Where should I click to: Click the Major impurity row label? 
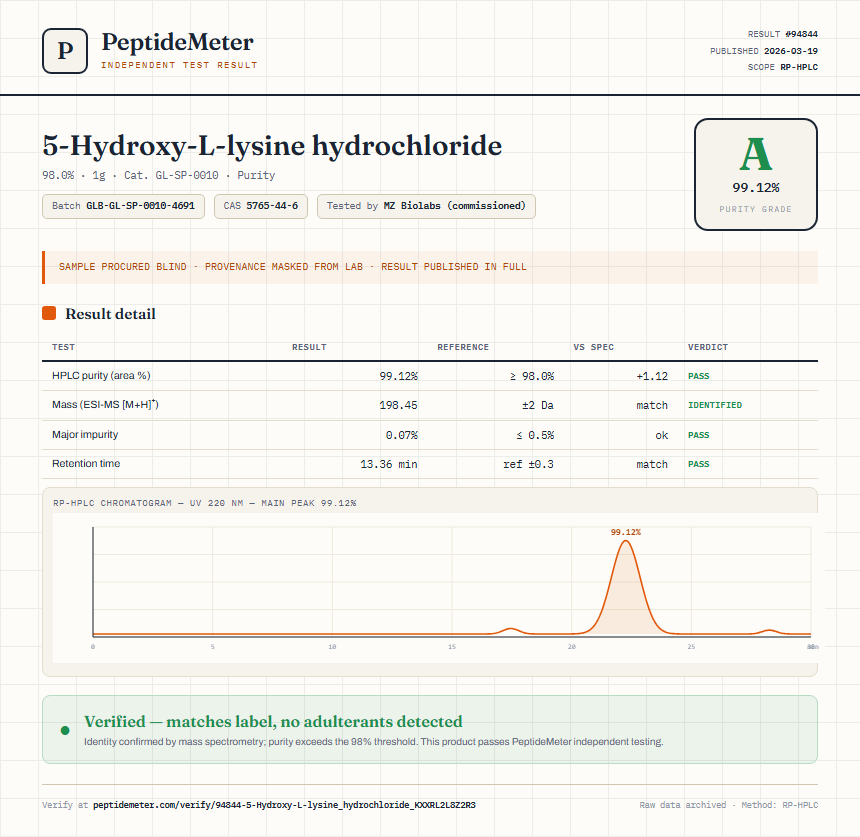point(85,434)
